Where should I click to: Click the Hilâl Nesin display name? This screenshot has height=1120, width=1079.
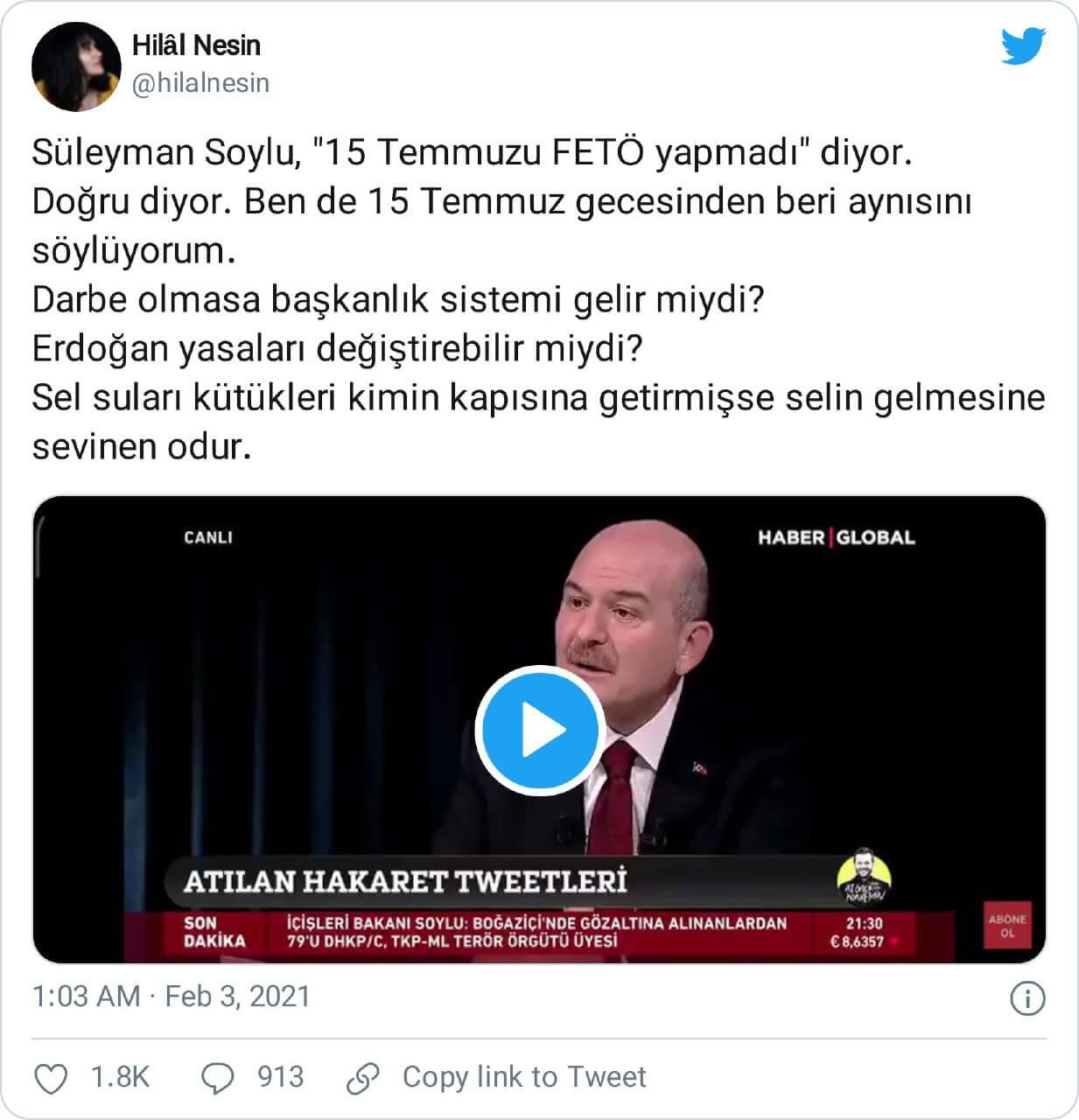[x=196, y=45]
